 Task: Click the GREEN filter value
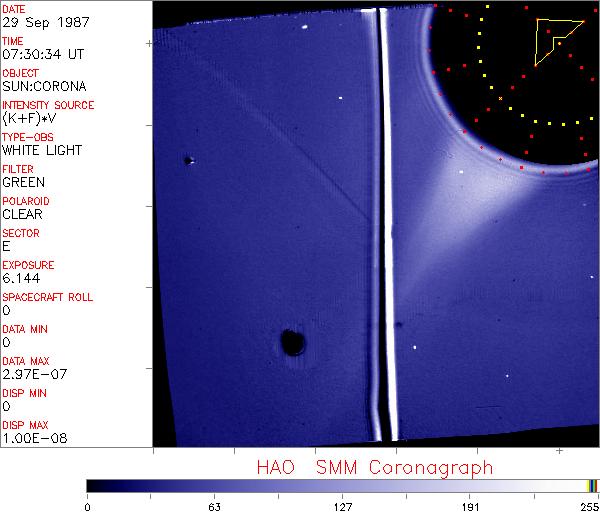(x=24, y=182)
